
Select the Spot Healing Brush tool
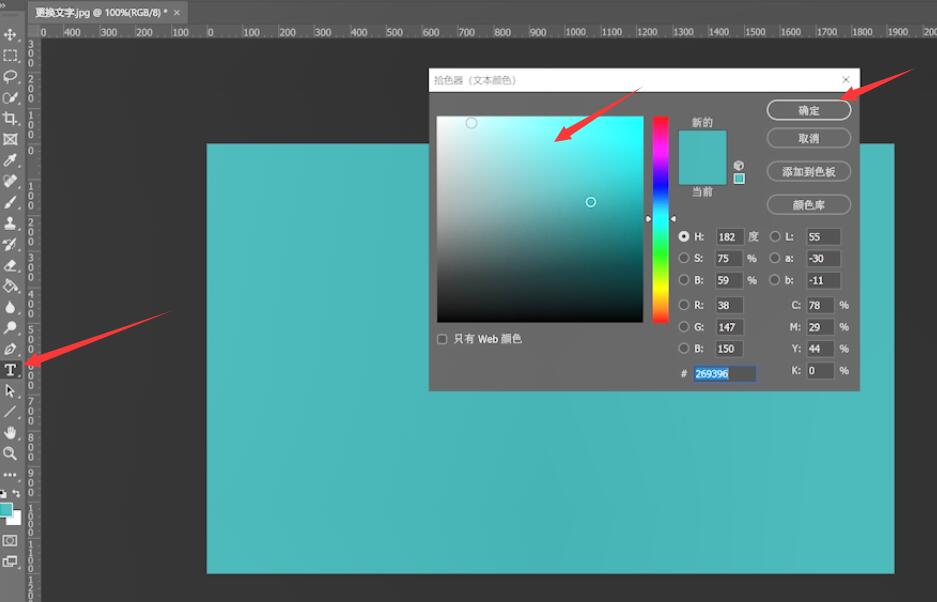point(10,181)
